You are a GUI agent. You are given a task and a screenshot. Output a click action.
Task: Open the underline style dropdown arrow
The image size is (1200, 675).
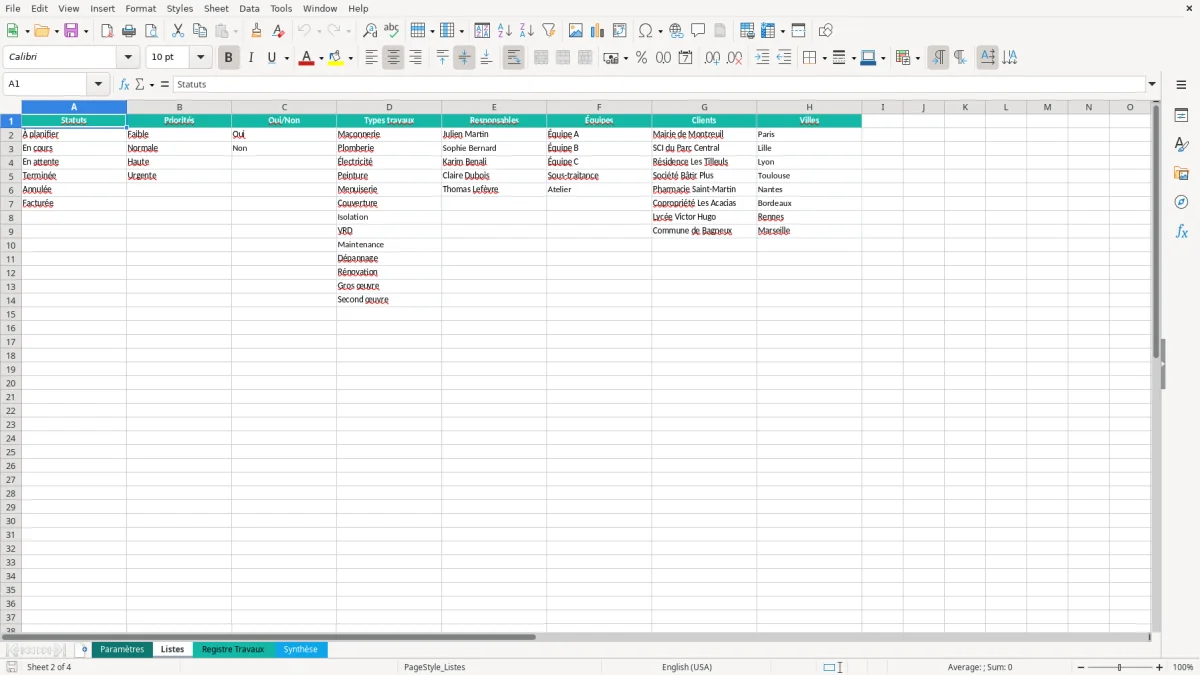(286, 58)
